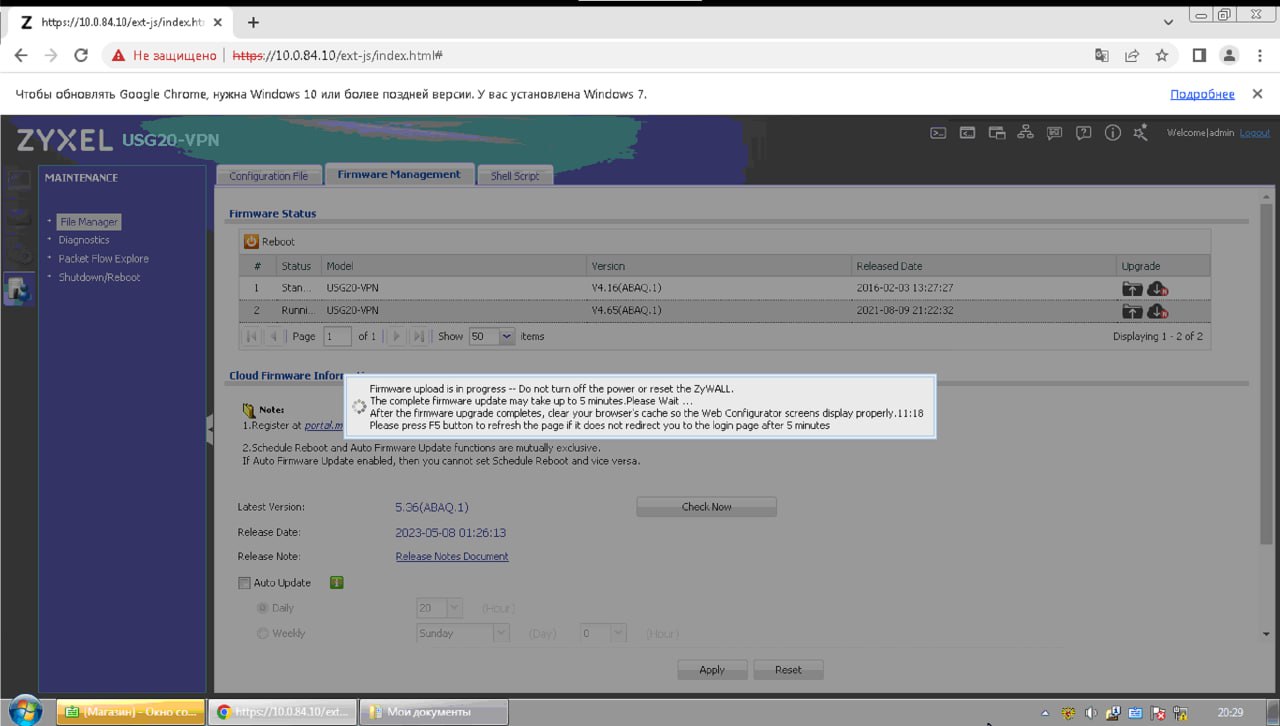Click the page number input field

338,337
